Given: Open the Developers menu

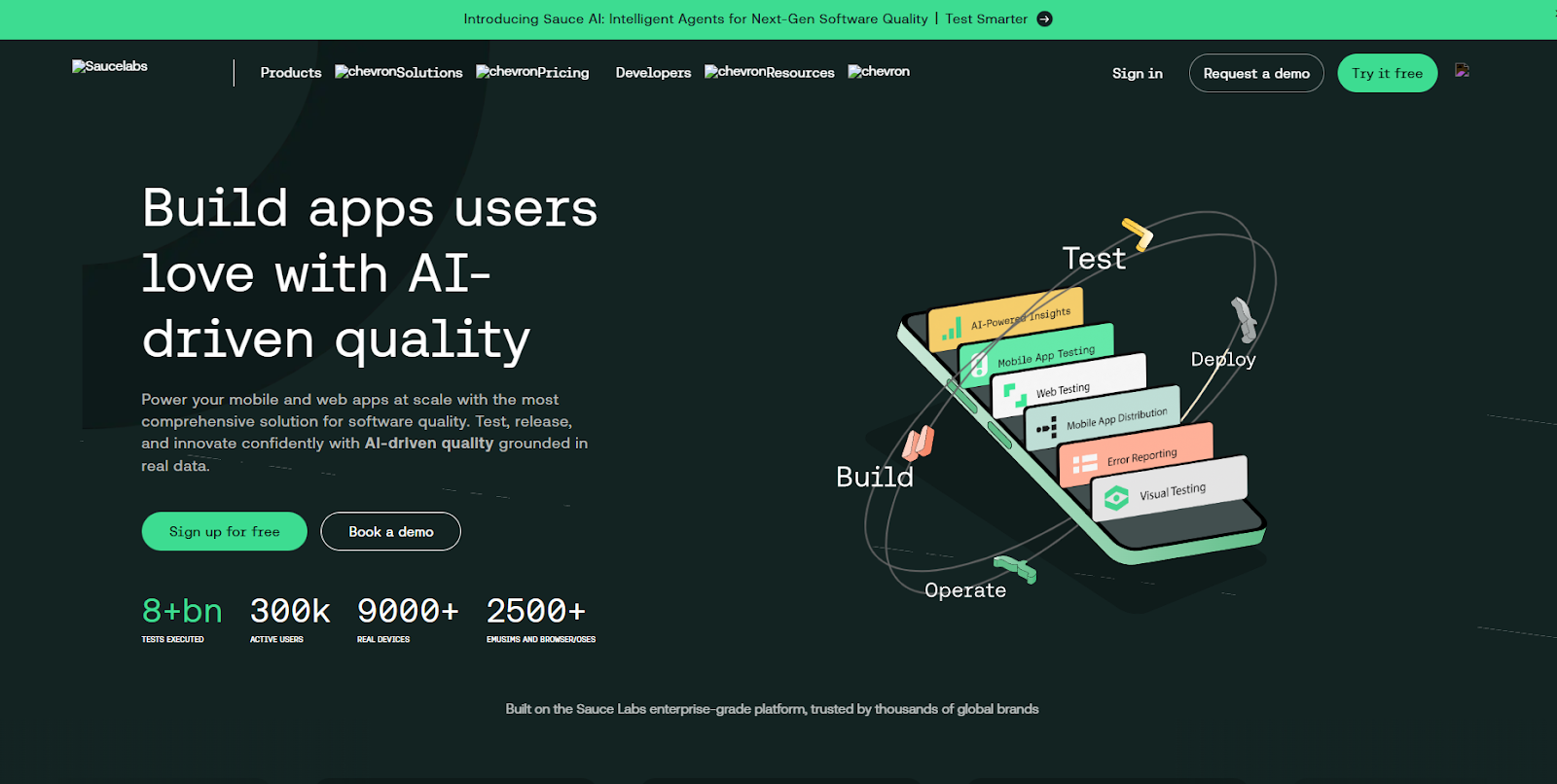Looking at the screenshot, I should point(653,73).
